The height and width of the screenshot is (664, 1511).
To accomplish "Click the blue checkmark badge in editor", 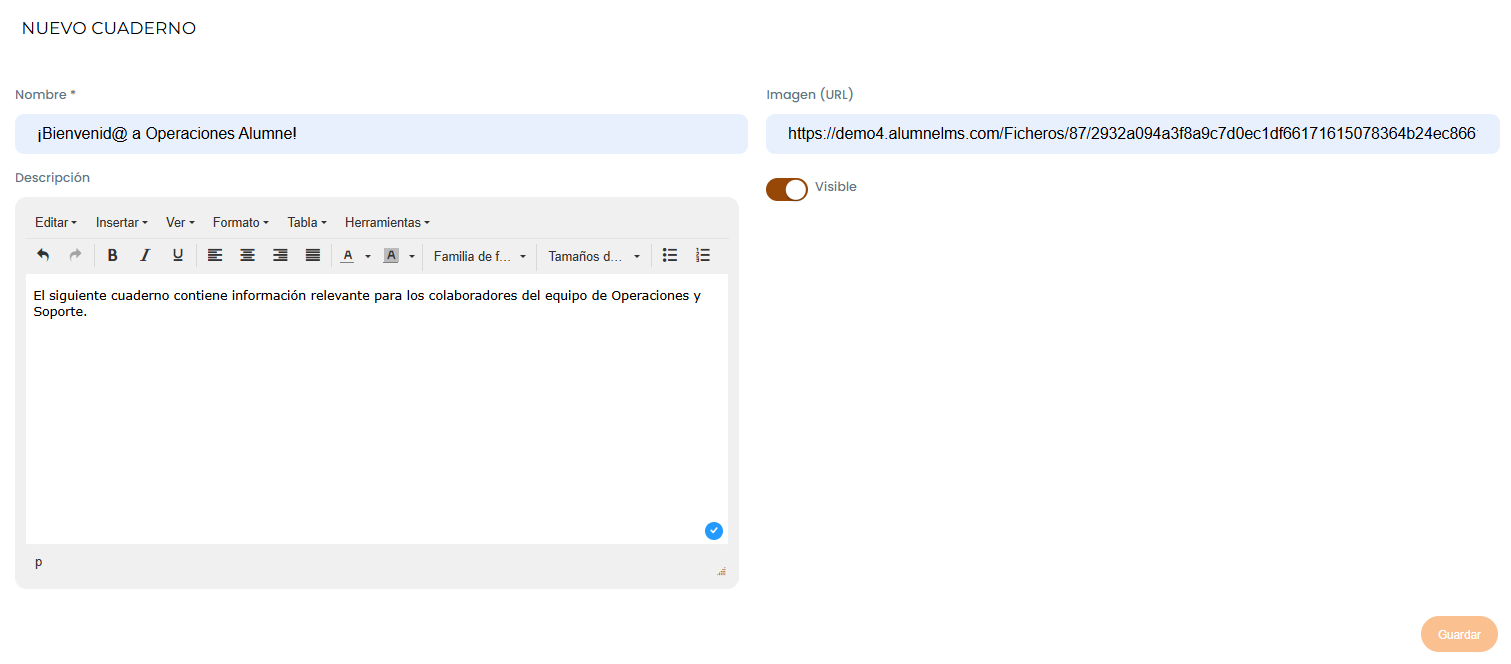I will coord(714,531).
